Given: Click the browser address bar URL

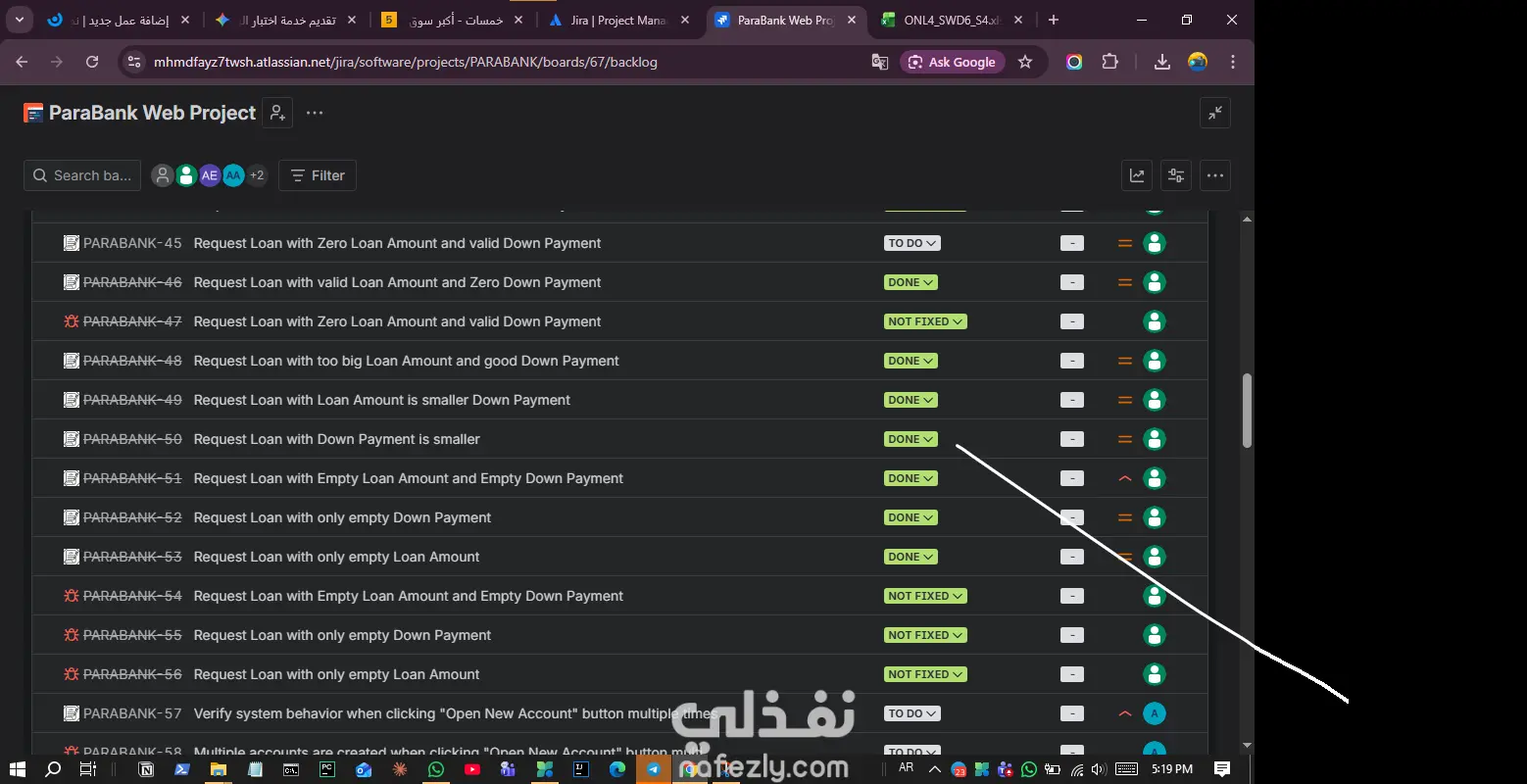Looking at the screenshot, I should (406, 62).
